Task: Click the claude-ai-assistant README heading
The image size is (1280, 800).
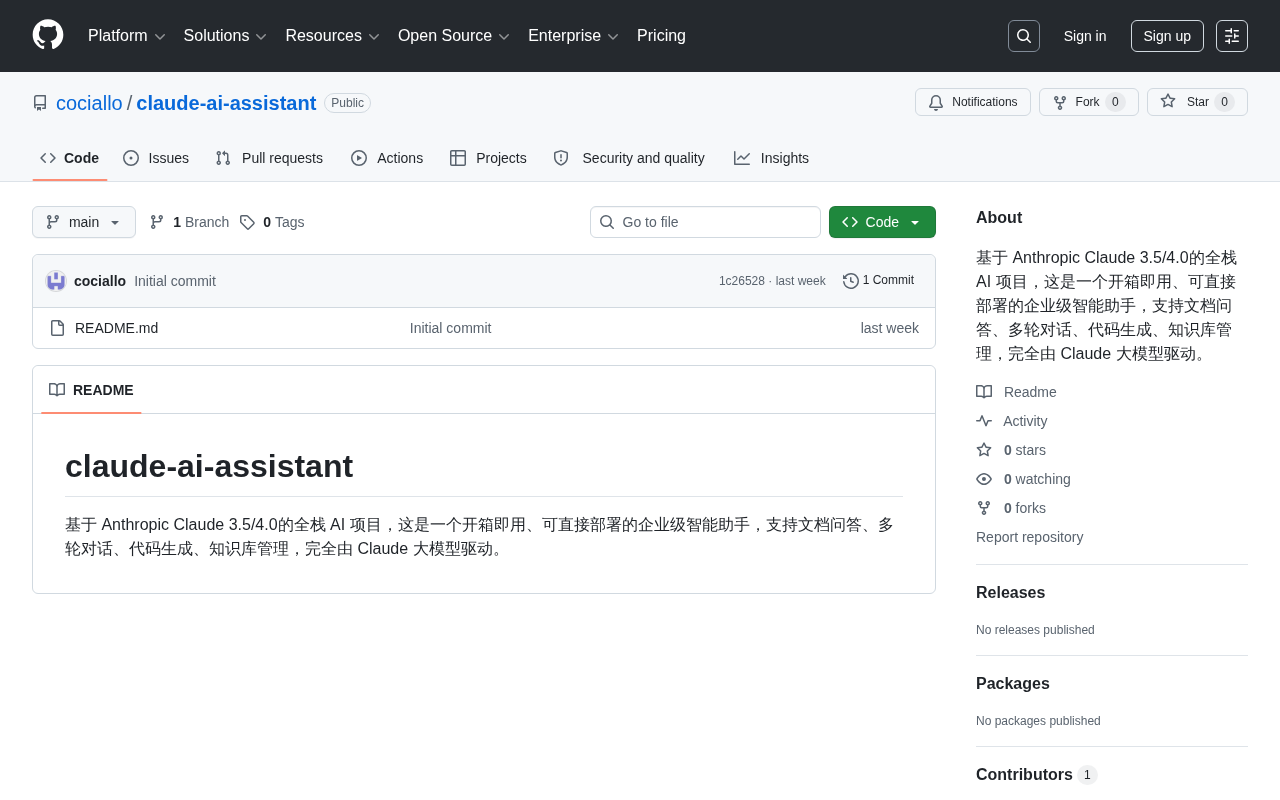Action: point(209,466)
